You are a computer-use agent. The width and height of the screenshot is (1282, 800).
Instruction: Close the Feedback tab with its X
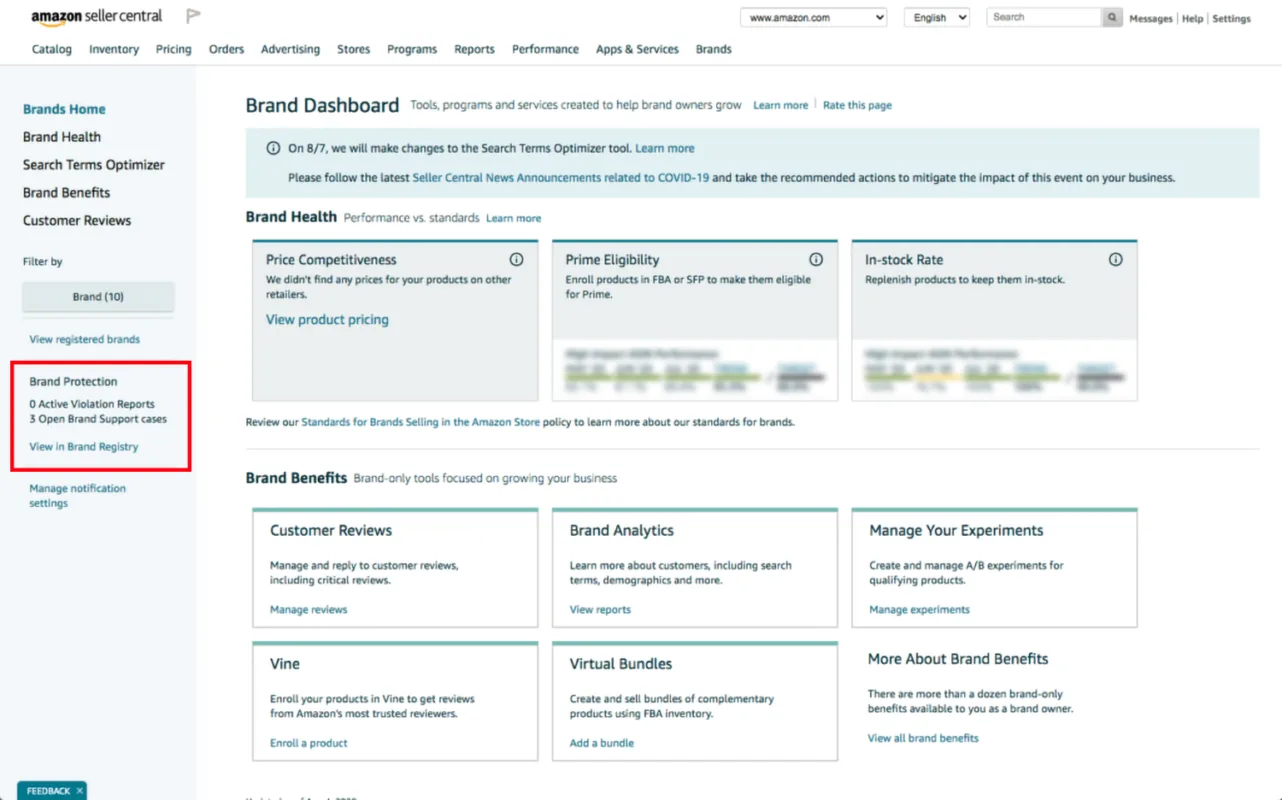click(x=80, y=791)
